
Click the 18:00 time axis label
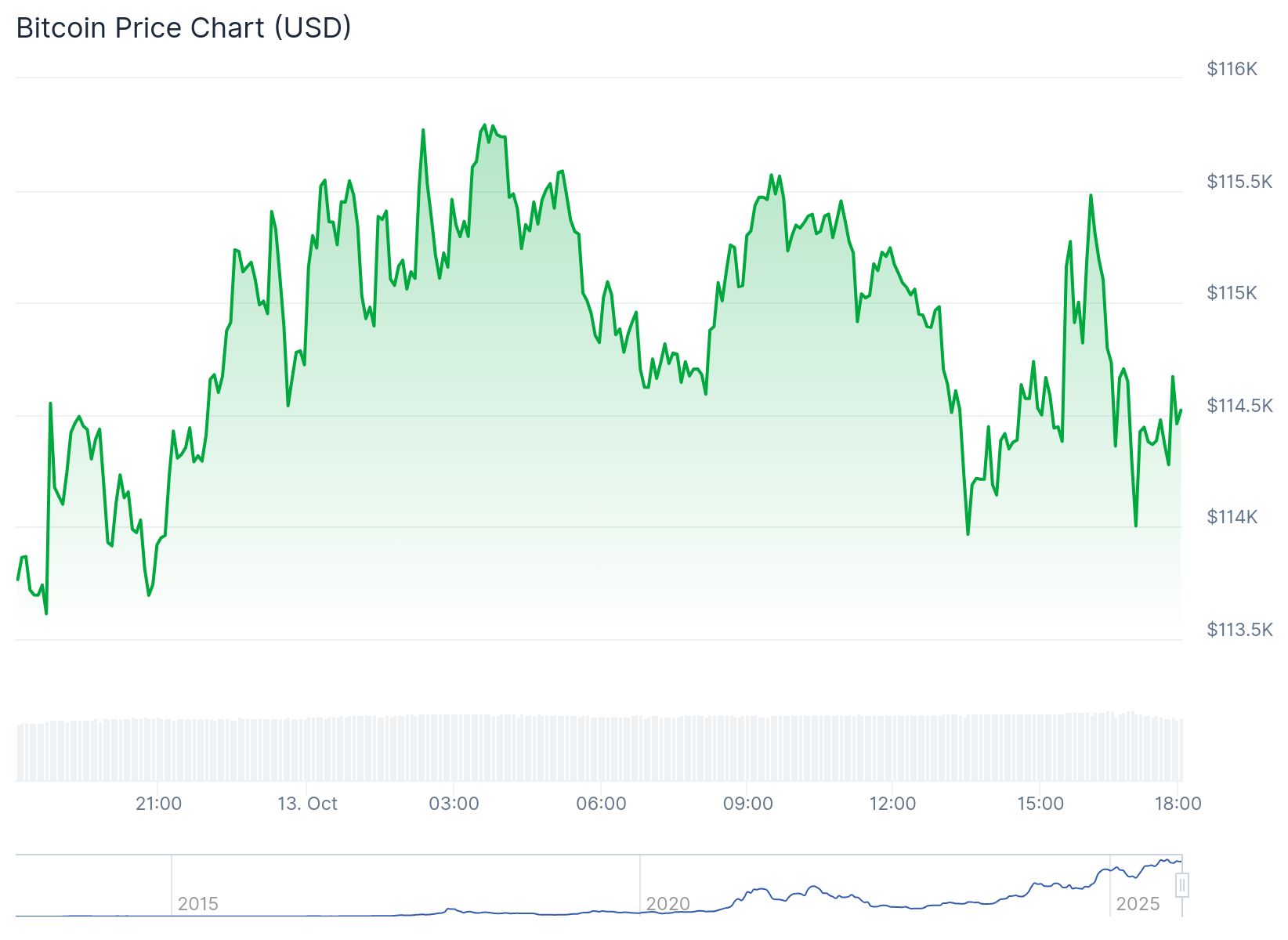click(x=1178, y=804)
